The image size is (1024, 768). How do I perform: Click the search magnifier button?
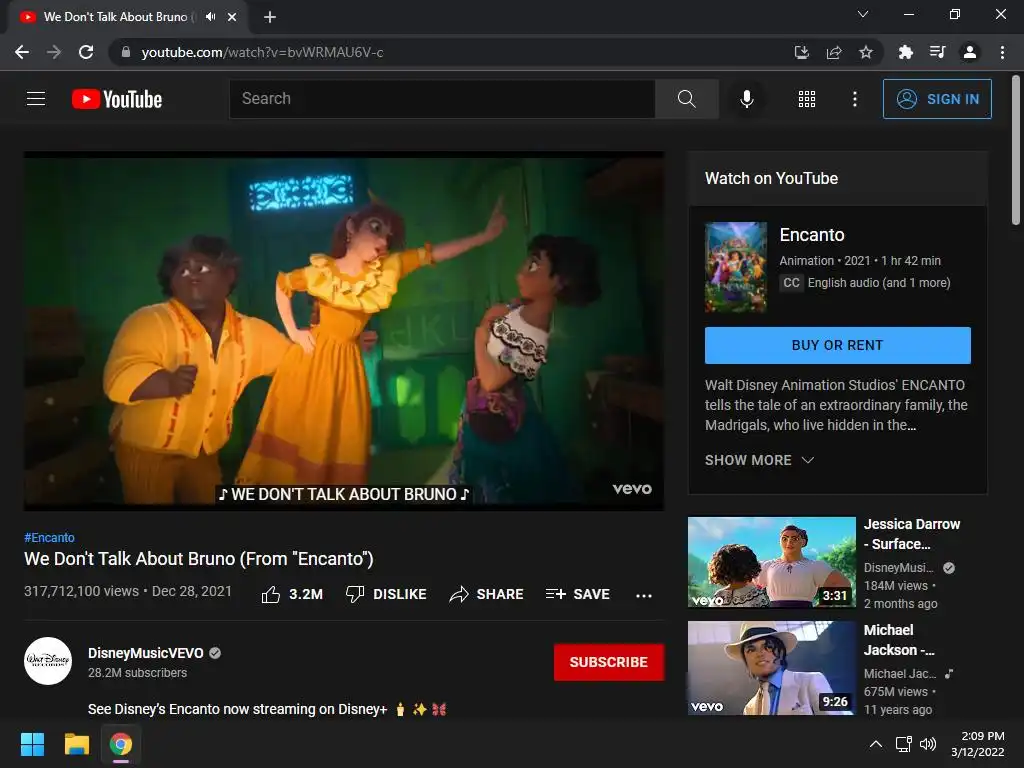coord(686,99)
